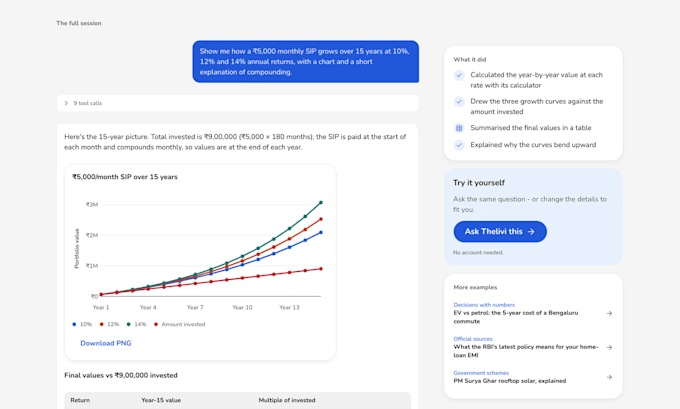Click the check icon beside 'Calculated the year-by-year value'
The width and height of the screenshot is (680, 409).
pyautogui.click(x=459, y=75)
